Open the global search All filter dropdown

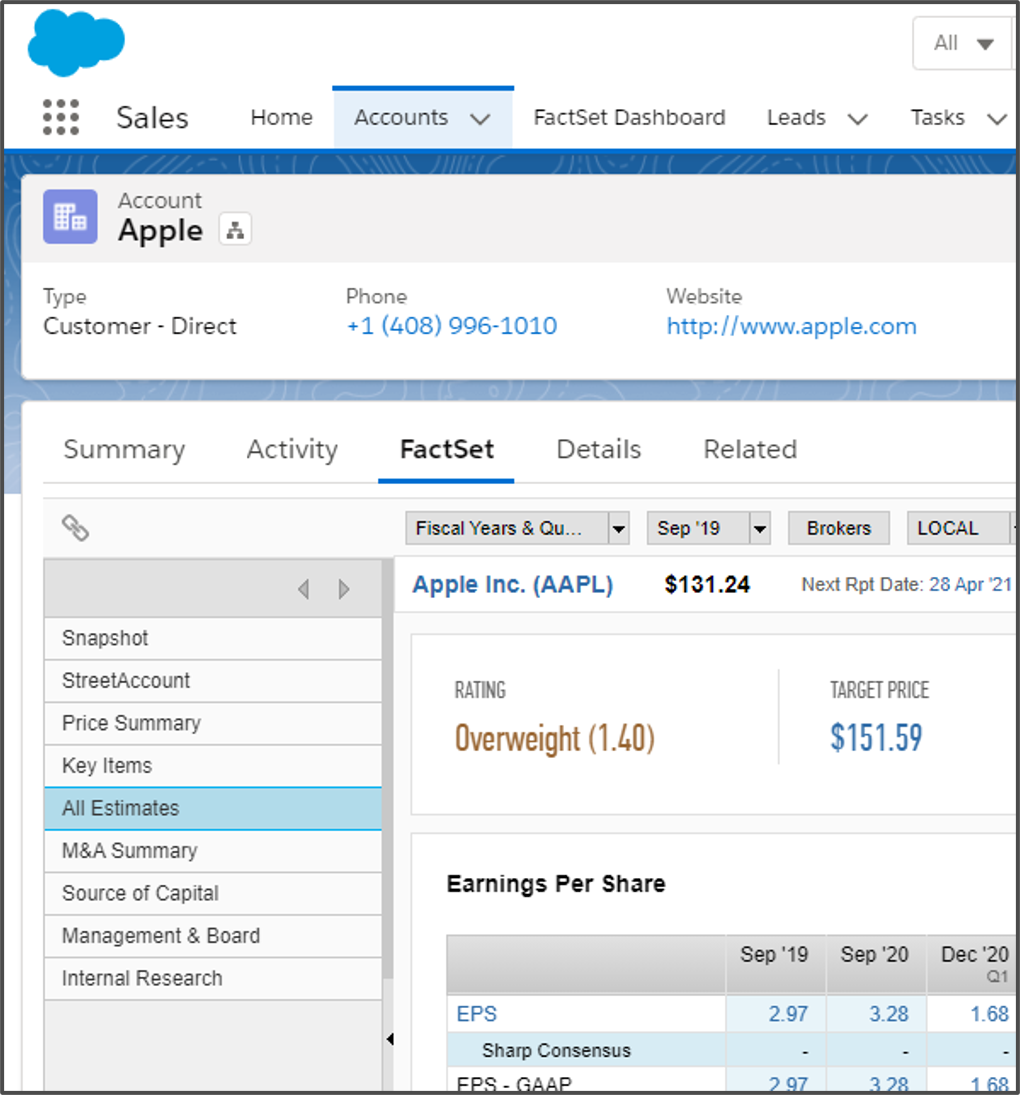tap(961, 43)
